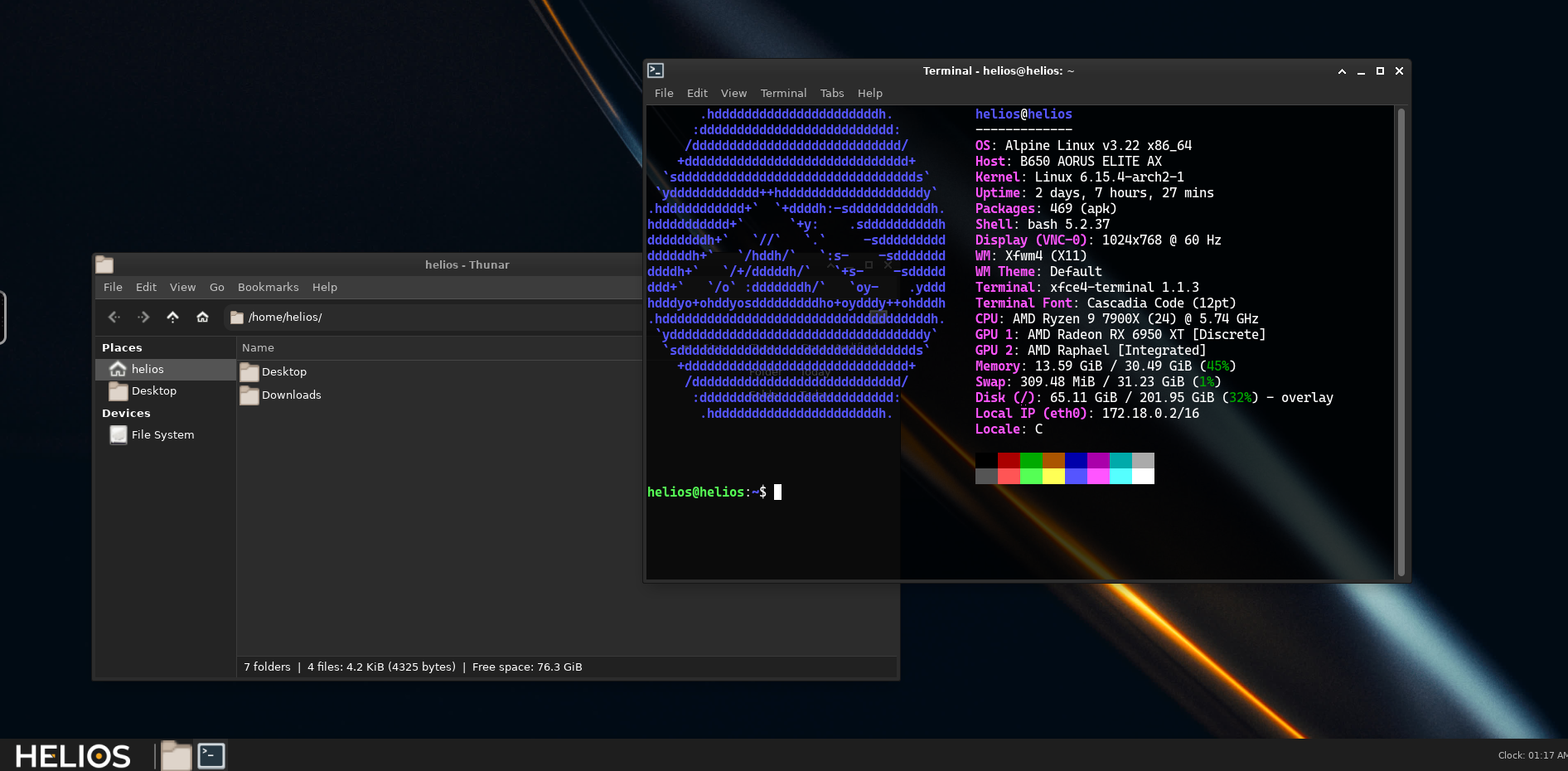Click the folder icon in Thunar location bar
1568x771 pixels.
(x=237, y=317)
